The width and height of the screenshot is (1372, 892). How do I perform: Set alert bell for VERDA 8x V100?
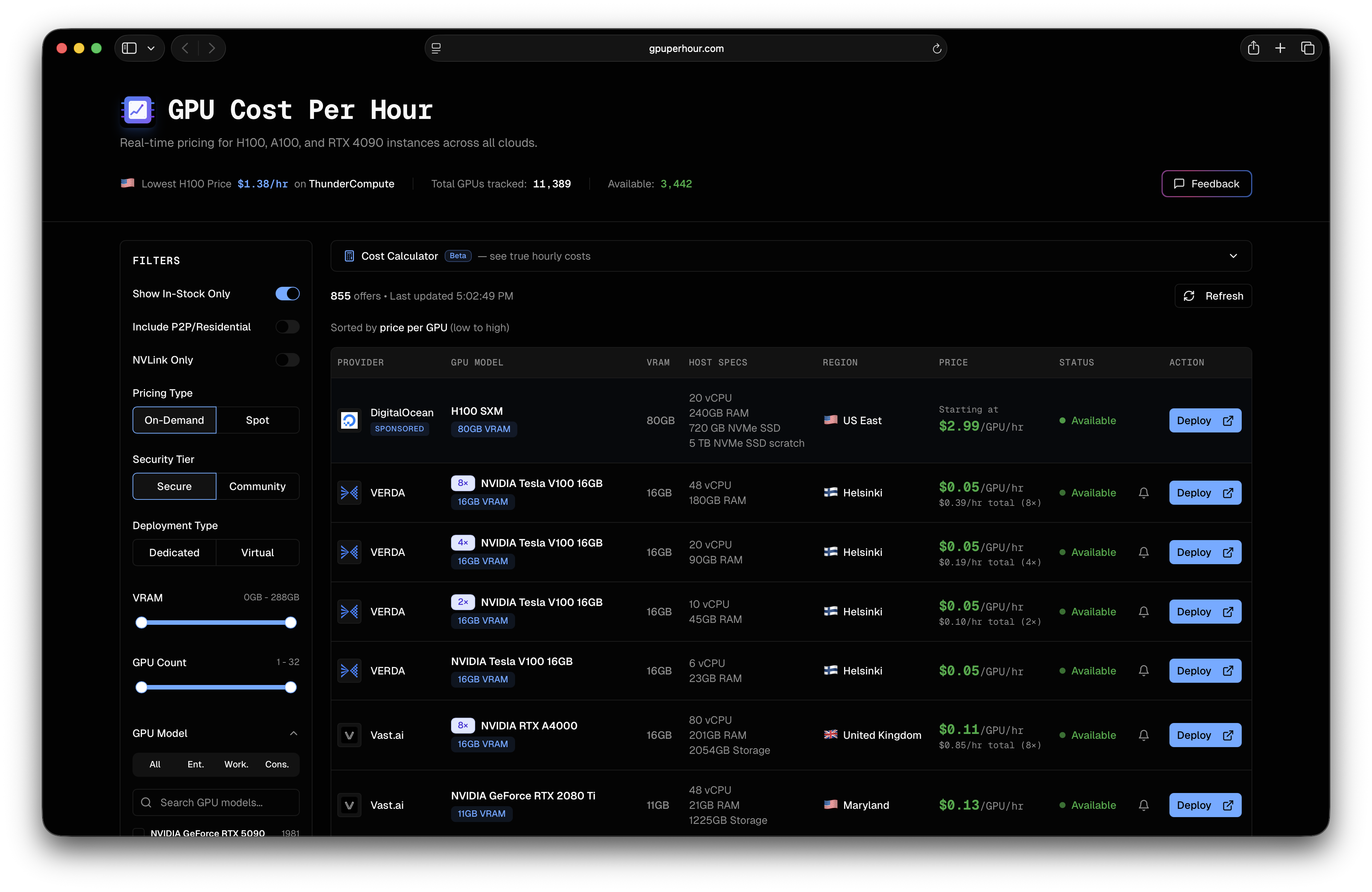1144,493
